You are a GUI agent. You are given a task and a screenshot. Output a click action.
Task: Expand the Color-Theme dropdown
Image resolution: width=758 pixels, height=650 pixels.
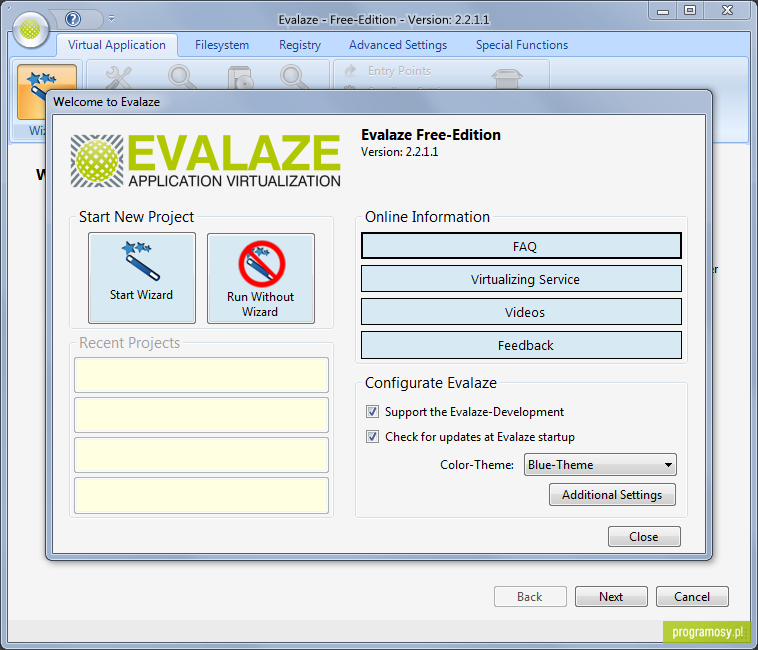600,464
